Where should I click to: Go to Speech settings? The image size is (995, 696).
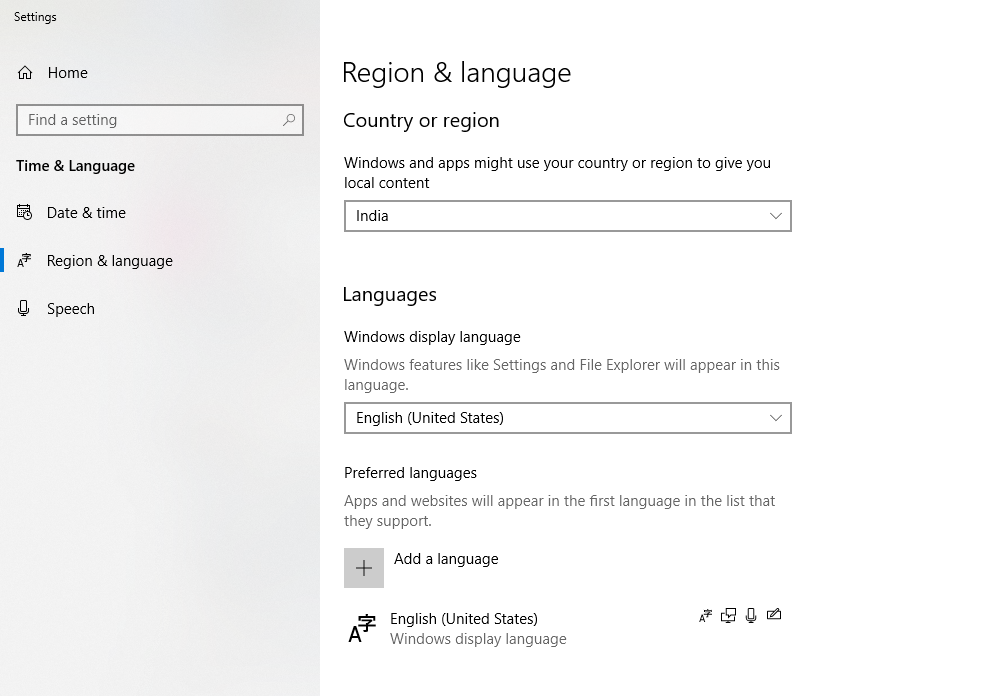pyautogui.click(x=70, y=309)
